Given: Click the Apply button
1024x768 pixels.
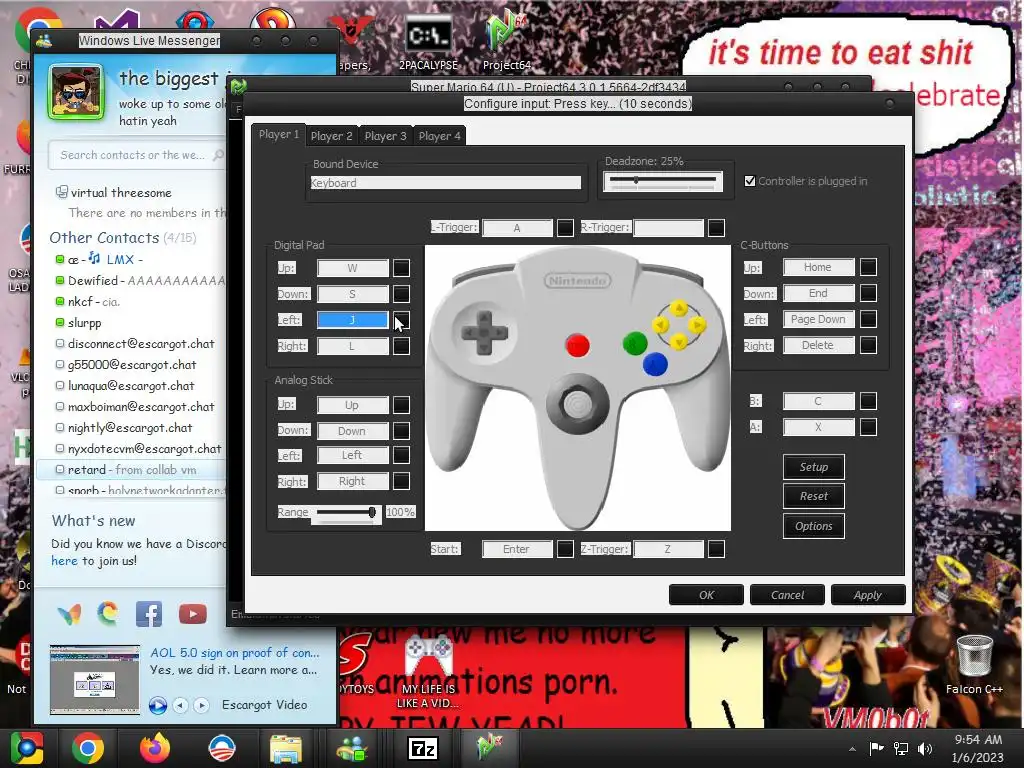Looking at the screenshot, I should coord(868,595).
